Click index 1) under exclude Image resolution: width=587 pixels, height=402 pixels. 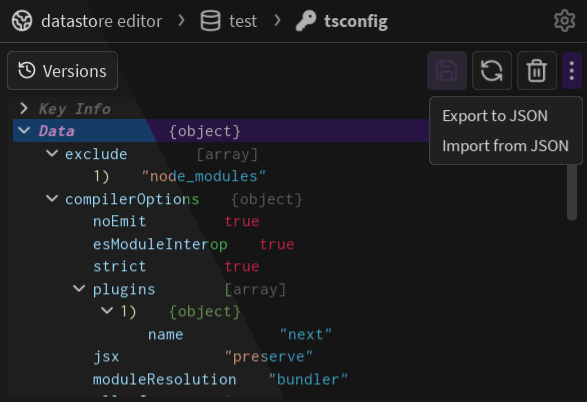101,176
